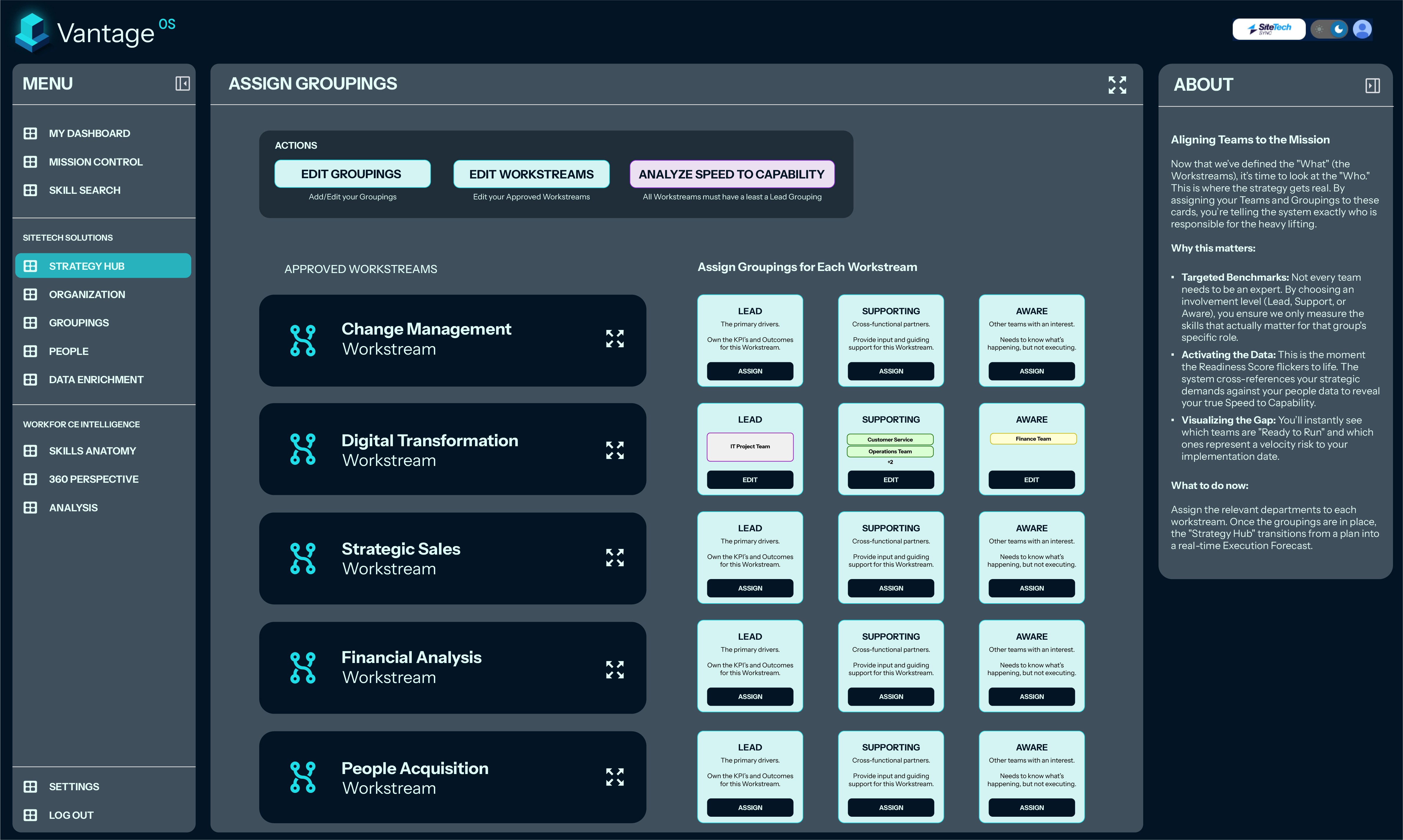The image size is (1403, 840).
Task: Switch to light mode sun icon
Action: coord(1320,29)
